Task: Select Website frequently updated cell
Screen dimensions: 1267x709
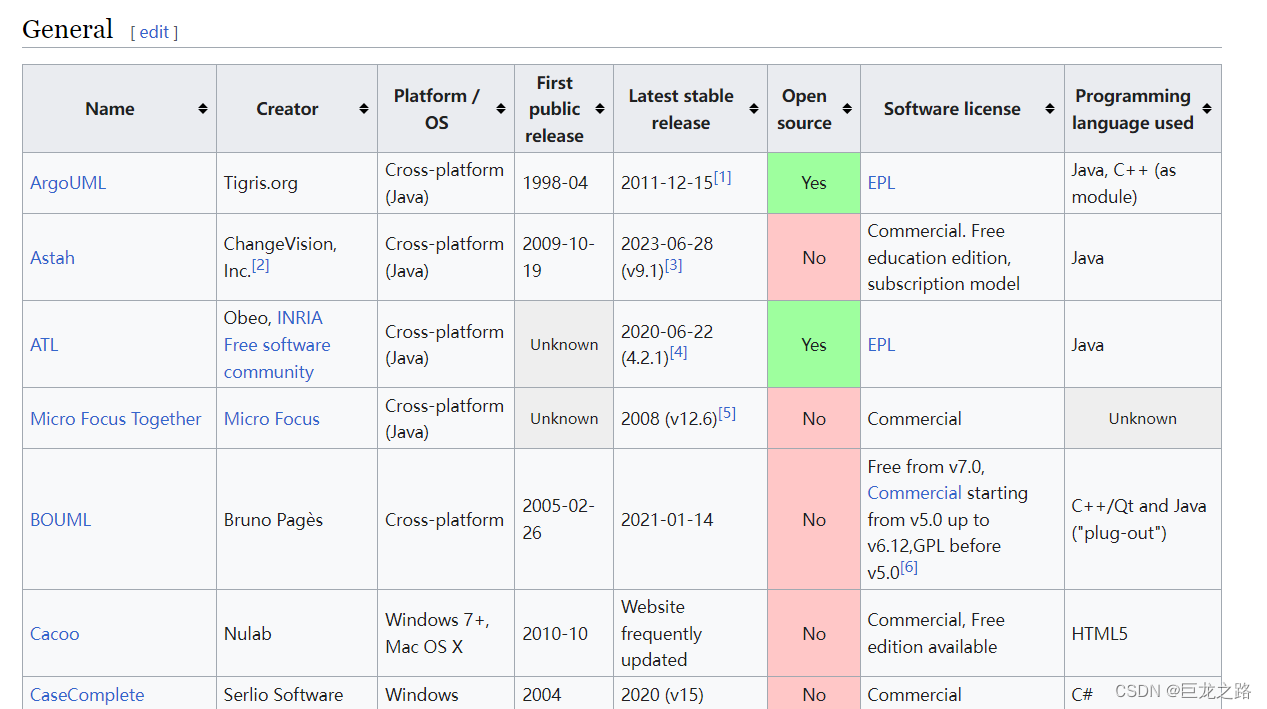Action: [690, 634]
